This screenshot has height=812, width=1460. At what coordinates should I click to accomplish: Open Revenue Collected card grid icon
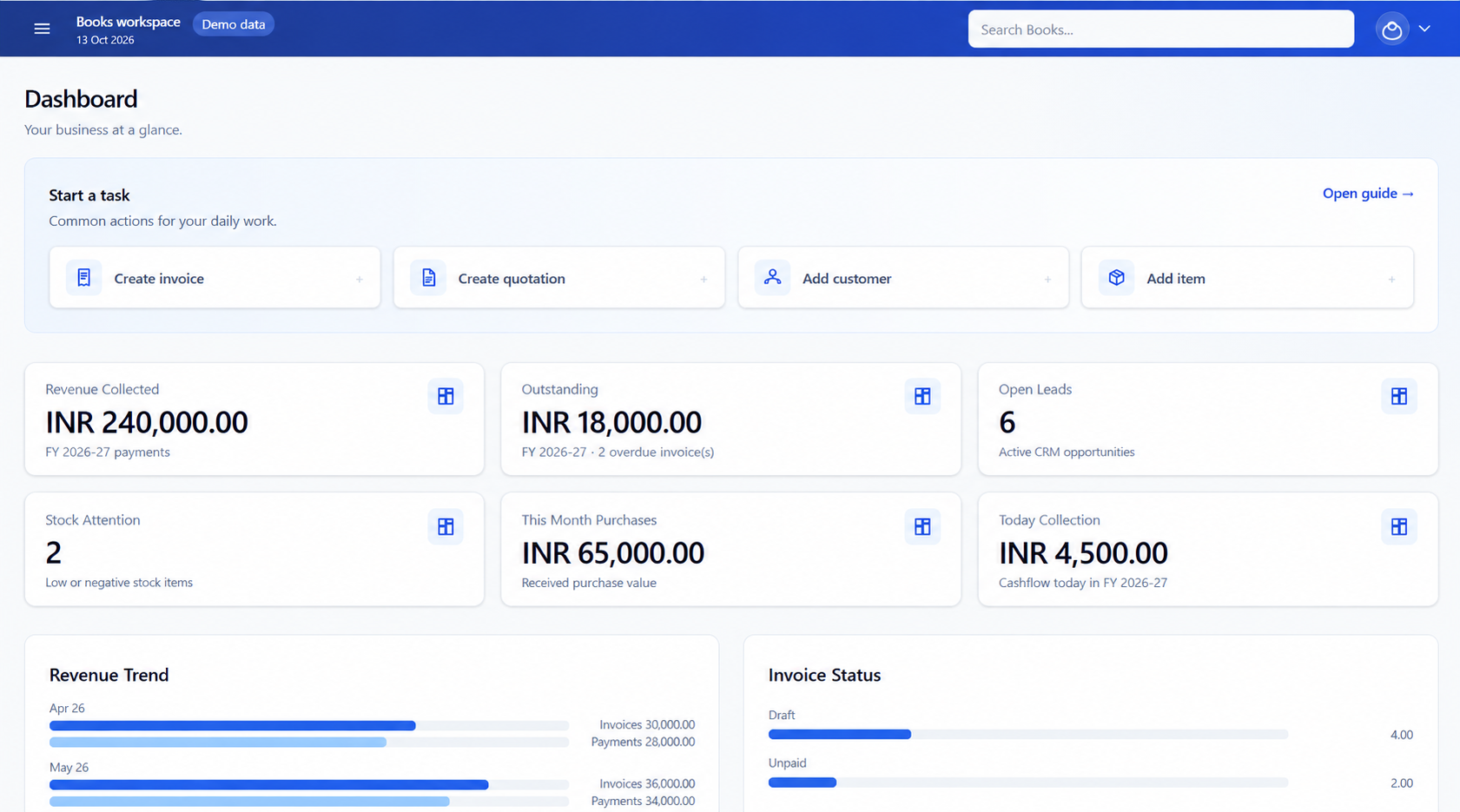pyautogui.click(x=446, y=396)
